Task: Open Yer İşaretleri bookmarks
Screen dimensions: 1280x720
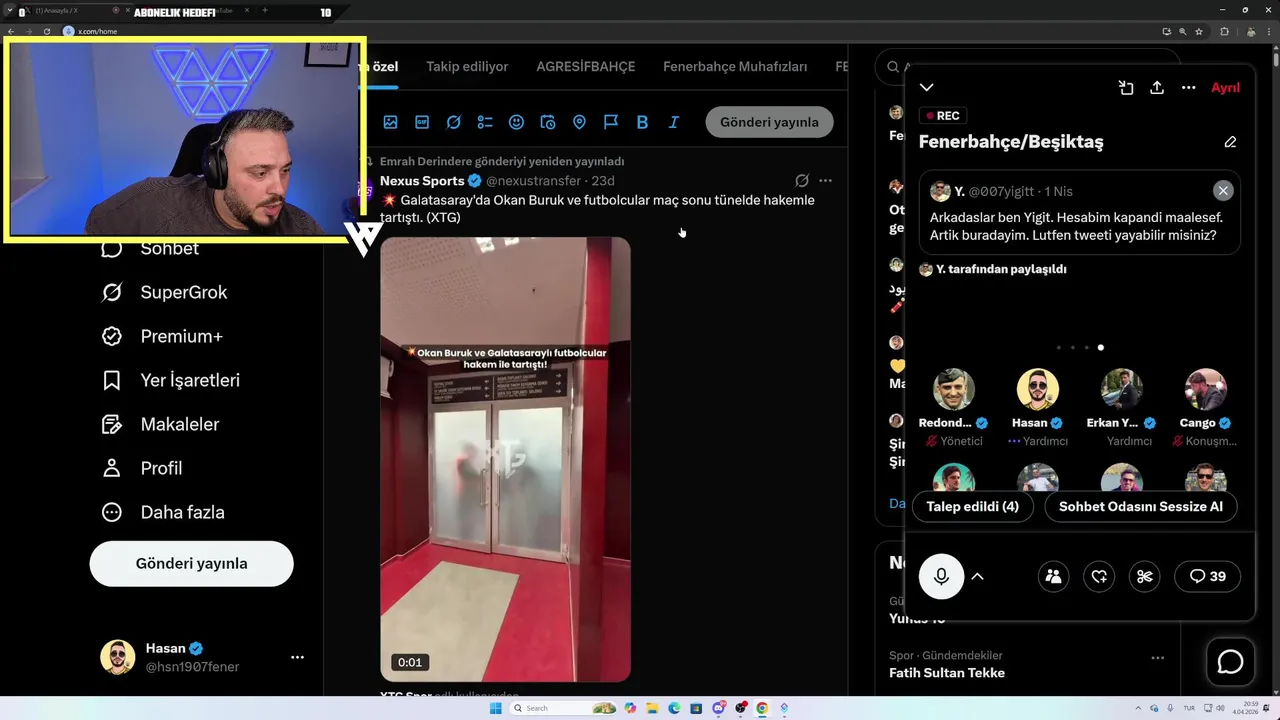Action: pyautogui.click(x=172, y=381)
